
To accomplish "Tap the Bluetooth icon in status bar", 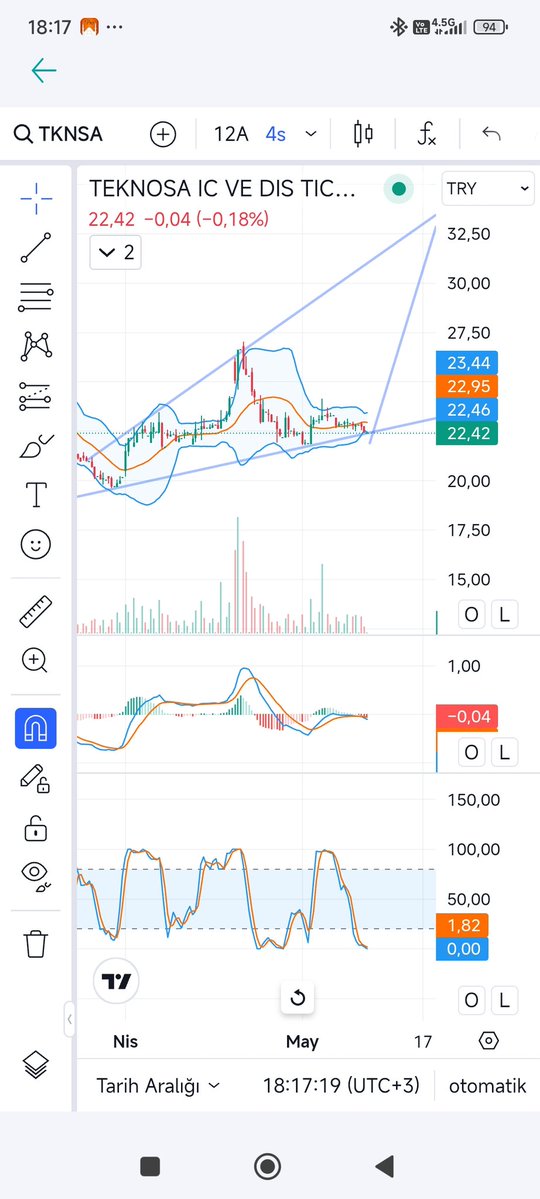I will (398, 27).
